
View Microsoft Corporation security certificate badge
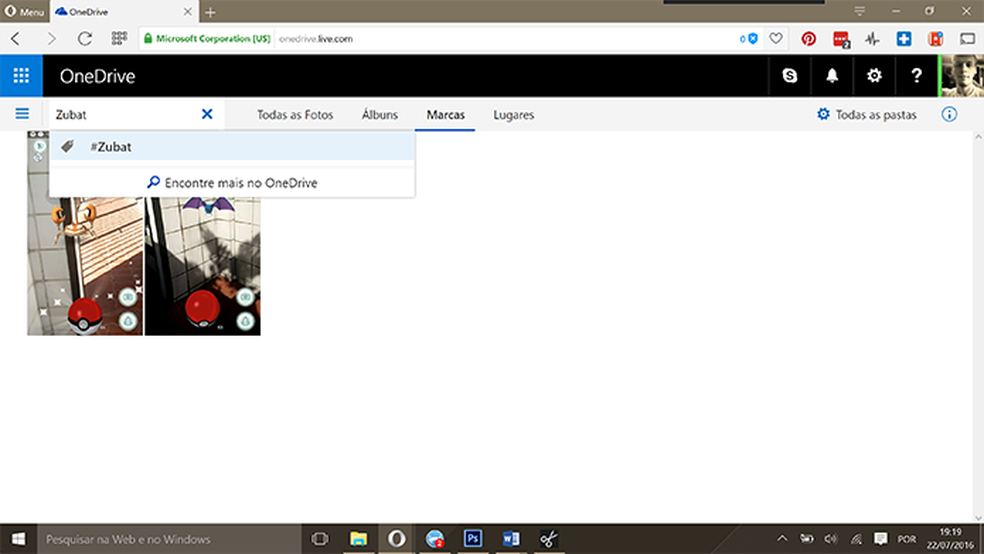[x=207, y=39]
